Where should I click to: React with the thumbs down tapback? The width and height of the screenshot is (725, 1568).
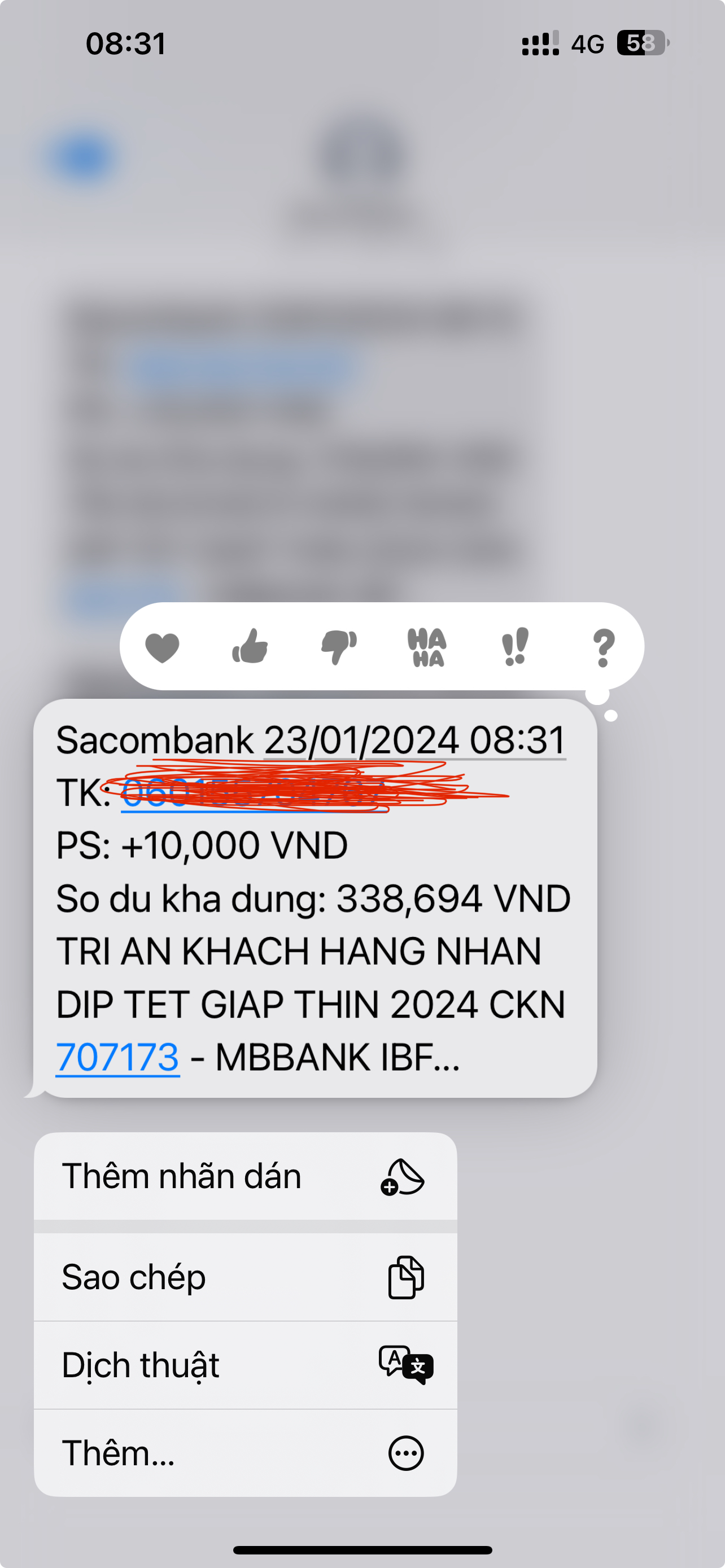coord(339,647)
